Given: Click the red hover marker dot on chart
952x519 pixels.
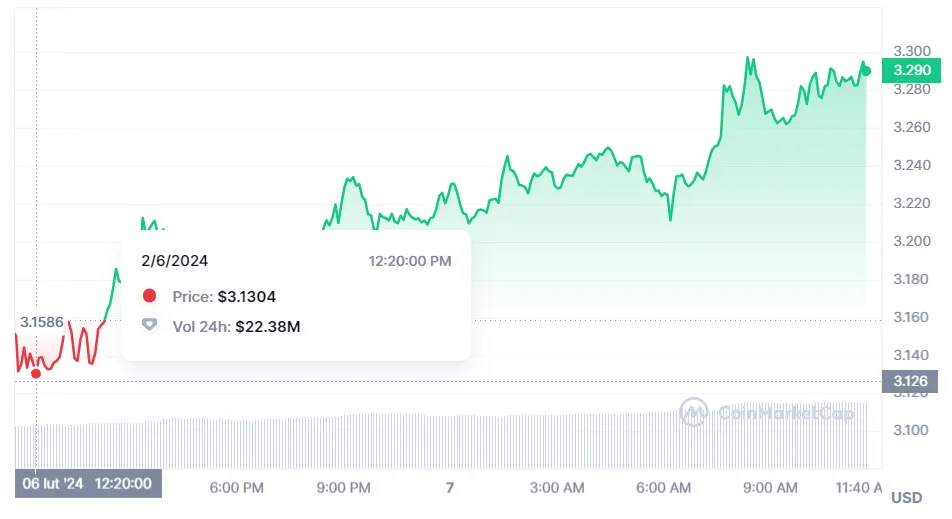Looking at the screenshot, I should (x=36, y=373).
